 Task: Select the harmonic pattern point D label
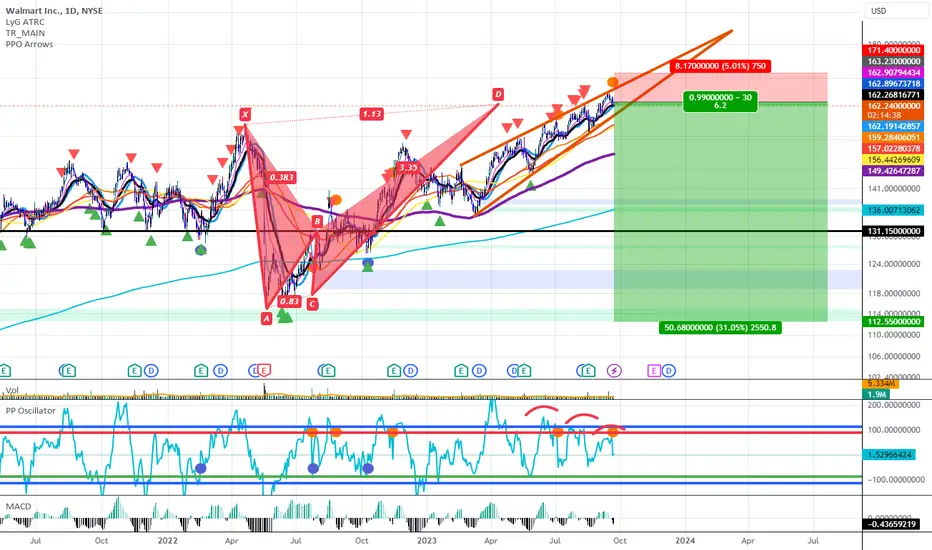[x=498, y=94]
